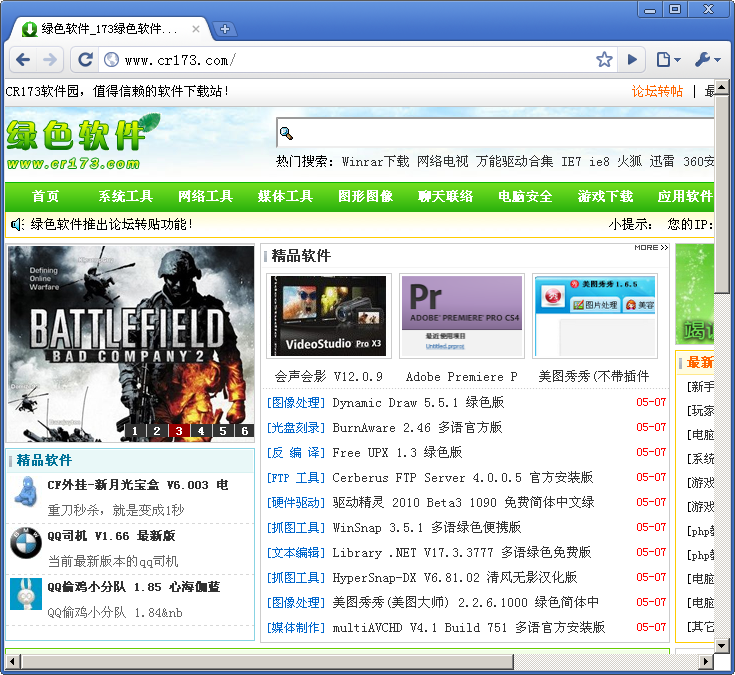Open the wrench settings menu
Viewport: 735px width, 675px height.
[708, 60]
